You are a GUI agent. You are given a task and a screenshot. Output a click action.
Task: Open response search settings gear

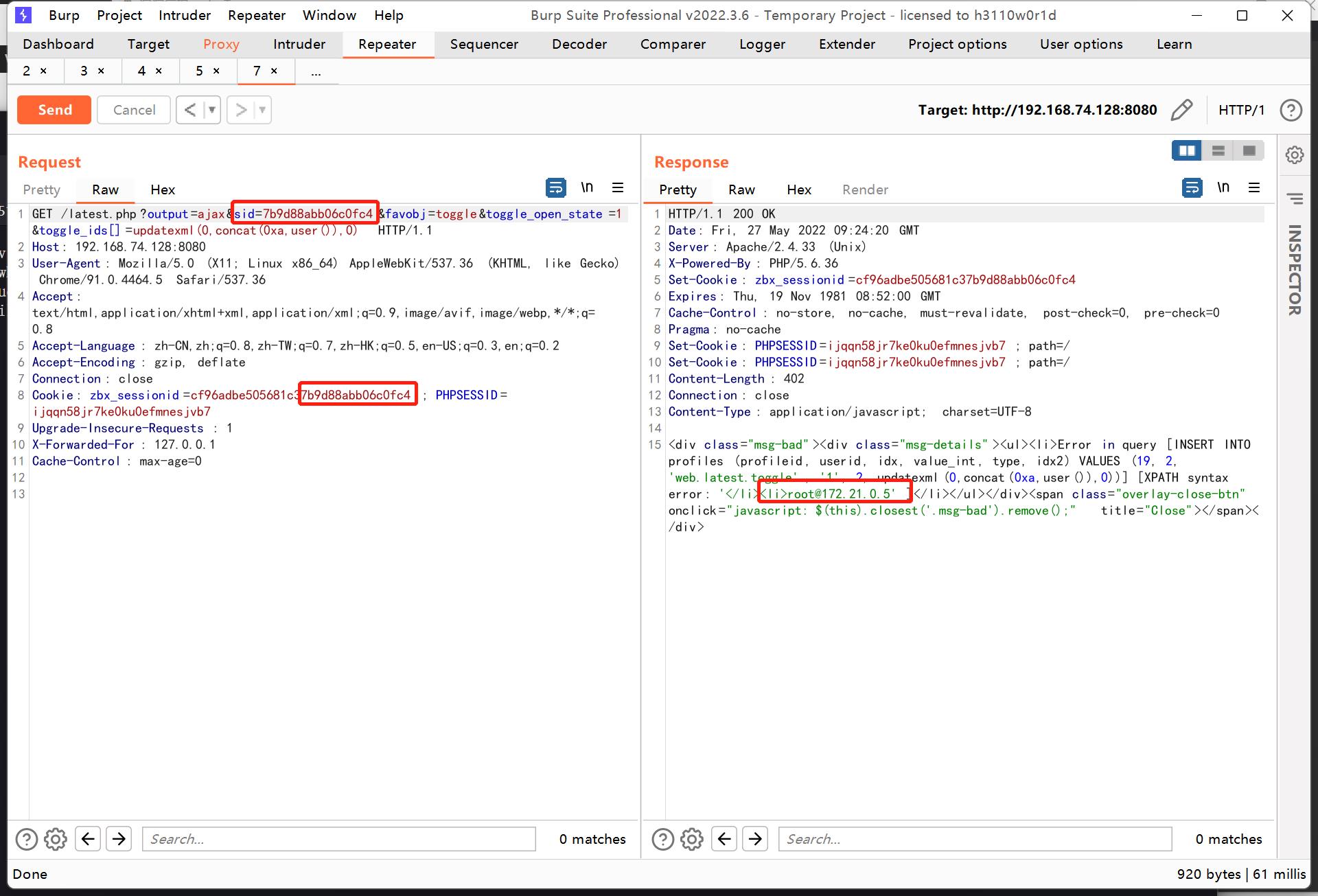692,839
